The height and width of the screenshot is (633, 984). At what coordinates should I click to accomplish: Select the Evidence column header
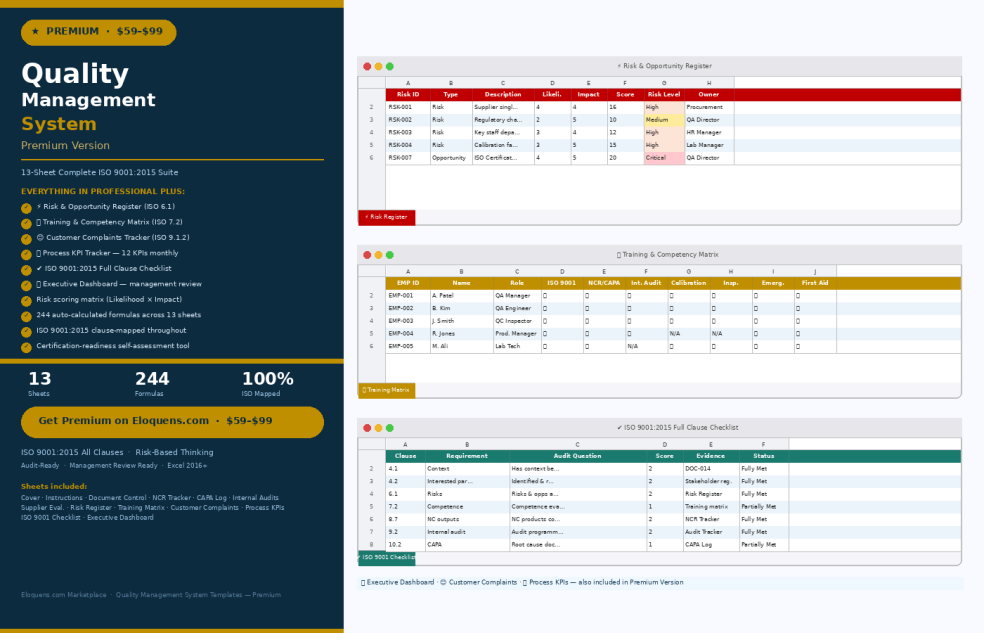tap(711, 457)
